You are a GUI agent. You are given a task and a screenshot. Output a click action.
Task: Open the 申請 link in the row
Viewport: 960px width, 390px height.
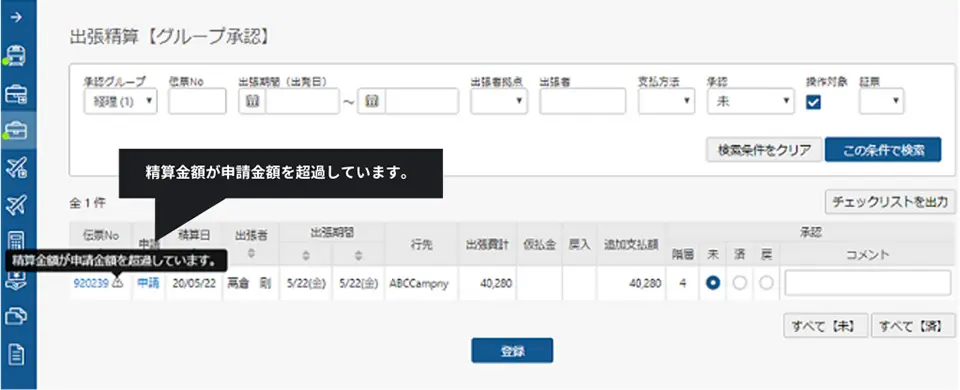(x=148, y=283)
